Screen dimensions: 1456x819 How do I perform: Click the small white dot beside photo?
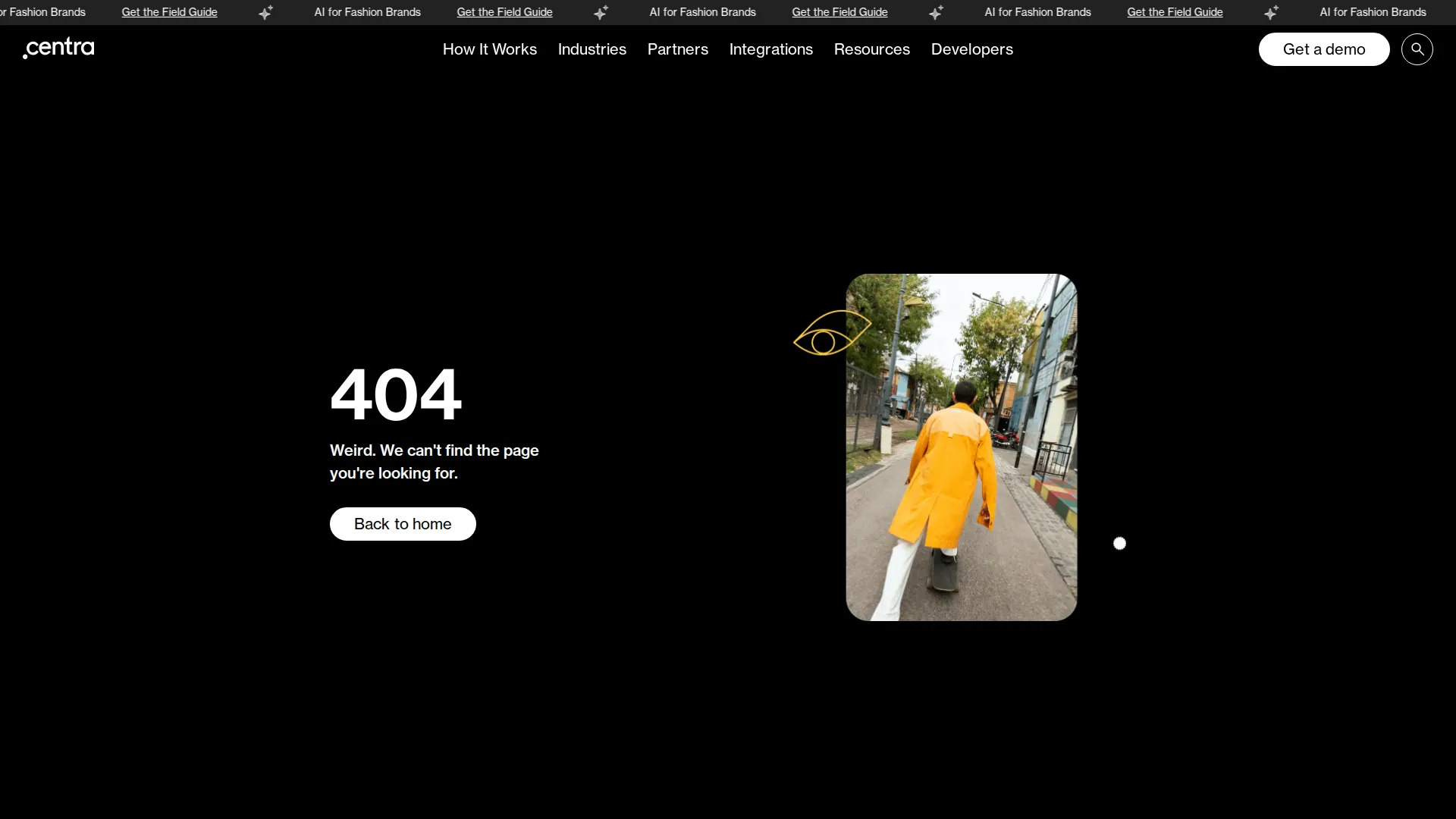(1119, 544)
